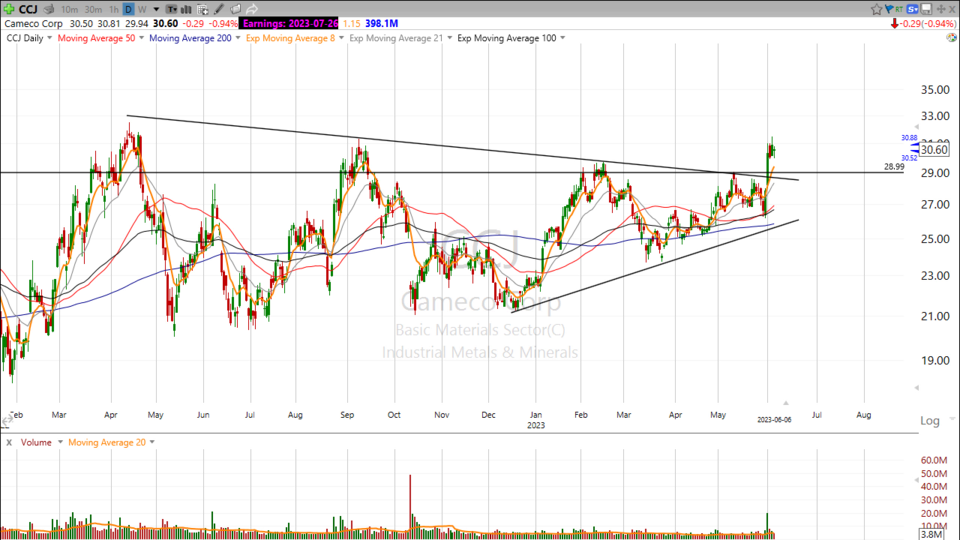Click the 3.8M volume axis label
Screen dimensions: 960x540
[931, 534]
